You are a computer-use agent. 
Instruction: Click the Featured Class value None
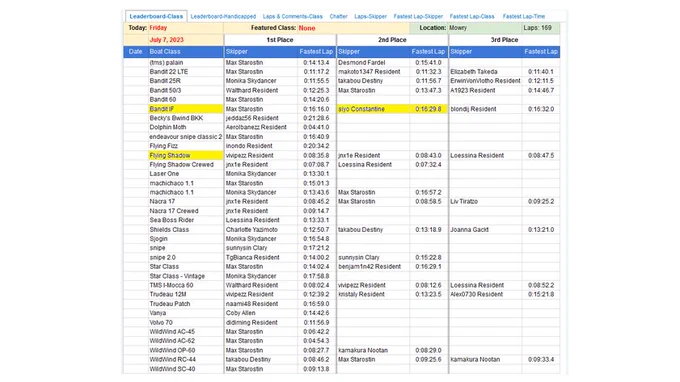coord(307,28)
